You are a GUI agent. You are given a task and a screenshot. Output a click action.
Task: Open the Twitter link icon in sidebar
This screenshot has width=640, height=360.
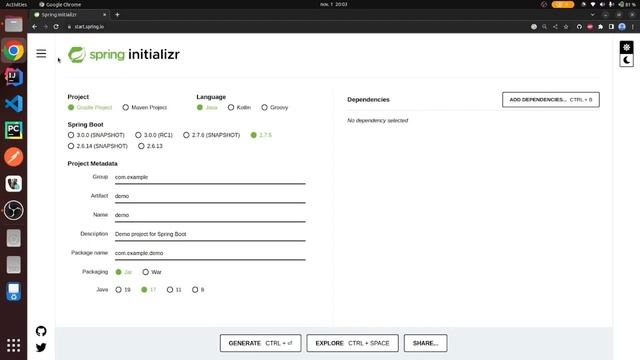point(41,347)
